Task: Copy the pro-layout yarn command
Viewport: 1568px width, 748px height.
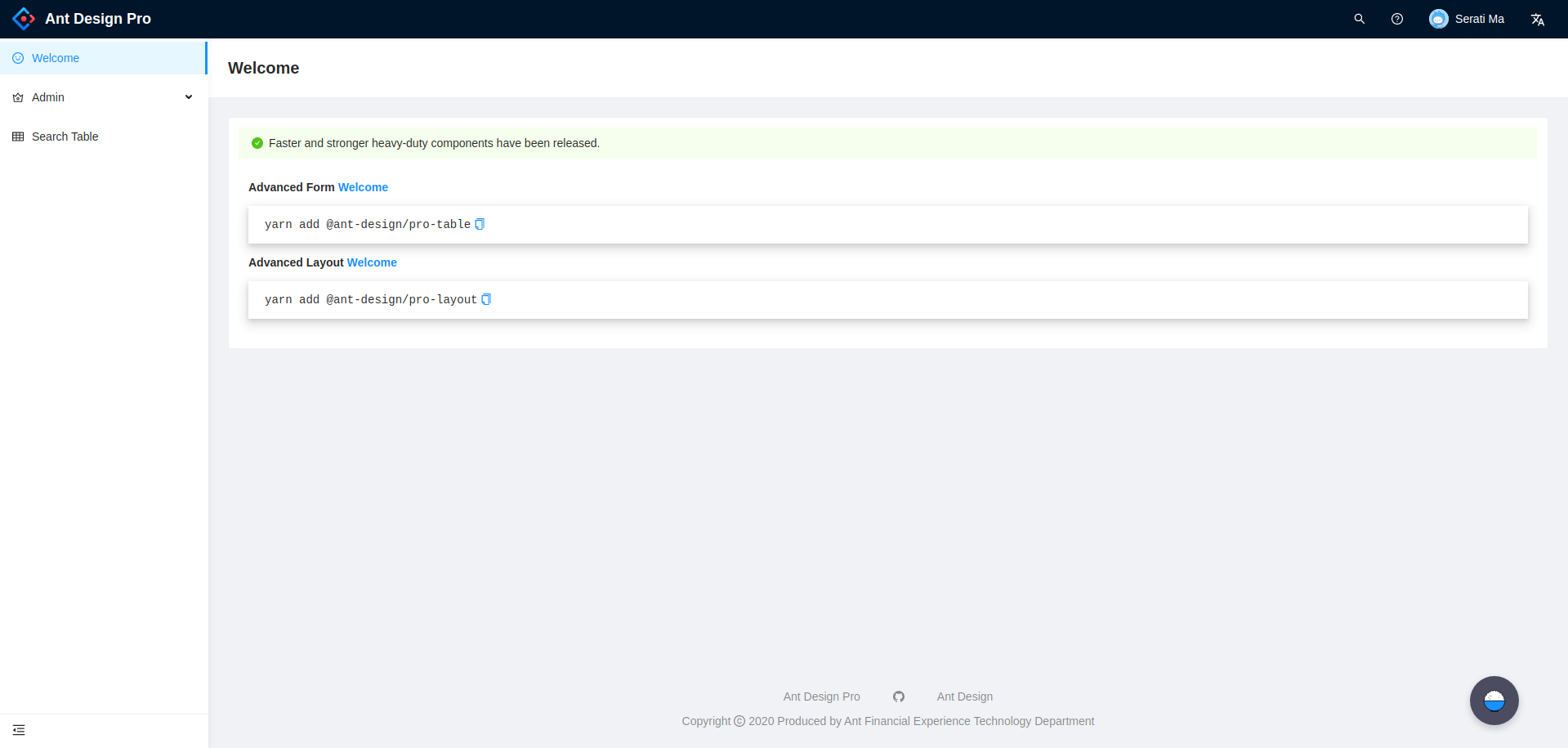Action: point(486,299)
